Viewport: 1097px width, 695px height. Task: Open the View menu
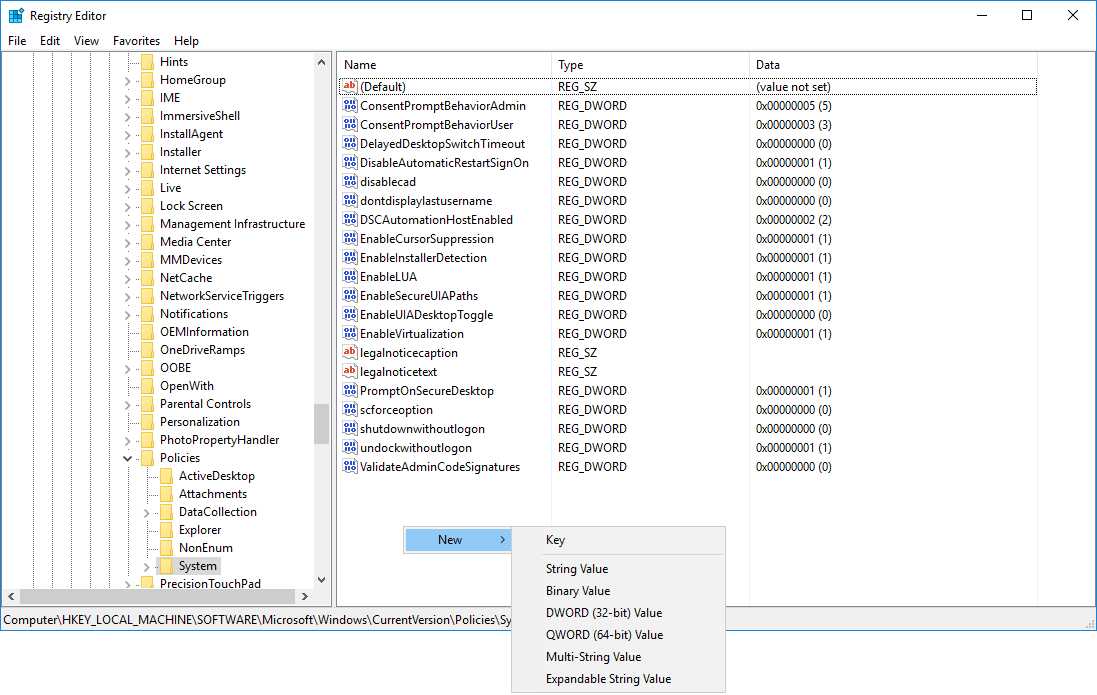[86, 41]
